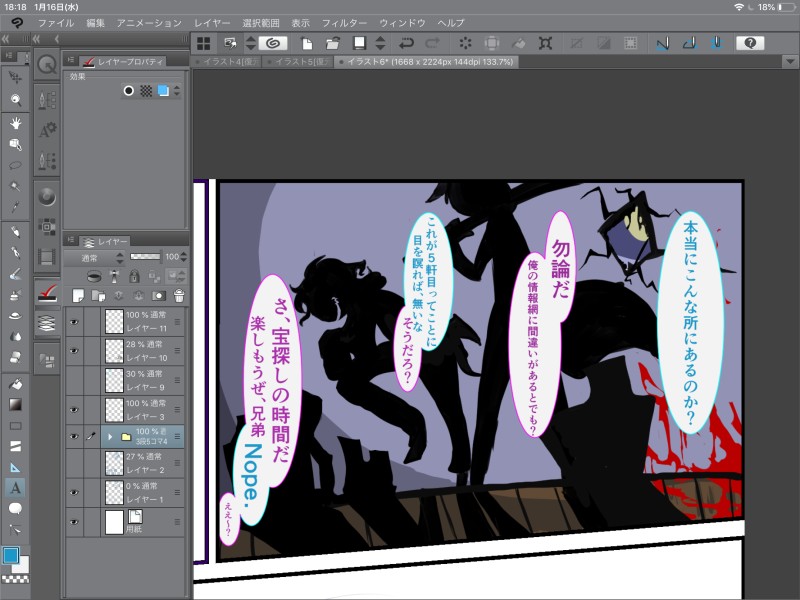The height and width of the screenshot is (600, 800).
Task: Select the Auto select magic wand tool
Action: point(15,186)
